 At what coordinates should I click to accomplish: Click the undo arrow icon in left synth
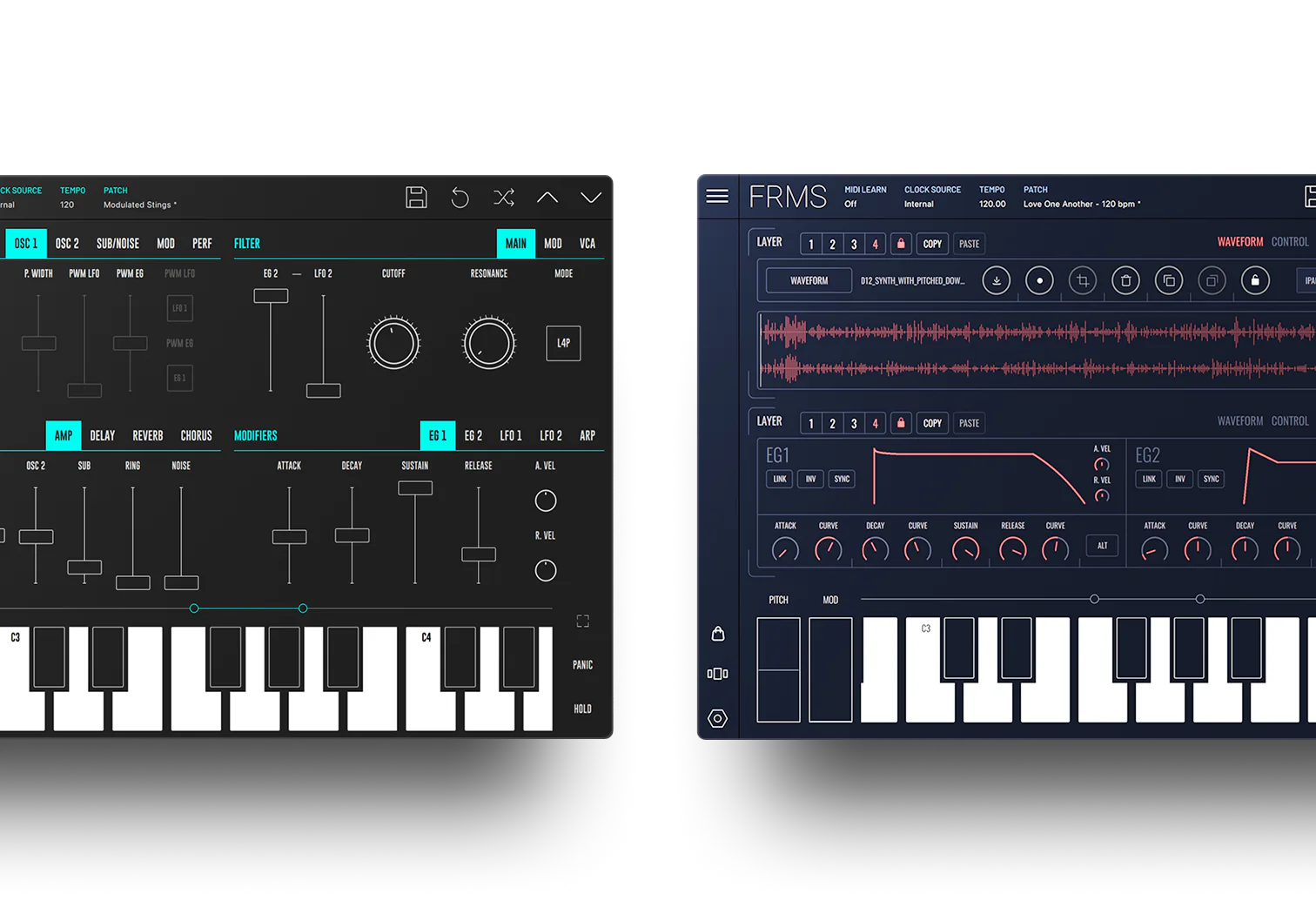pos(460,198)
